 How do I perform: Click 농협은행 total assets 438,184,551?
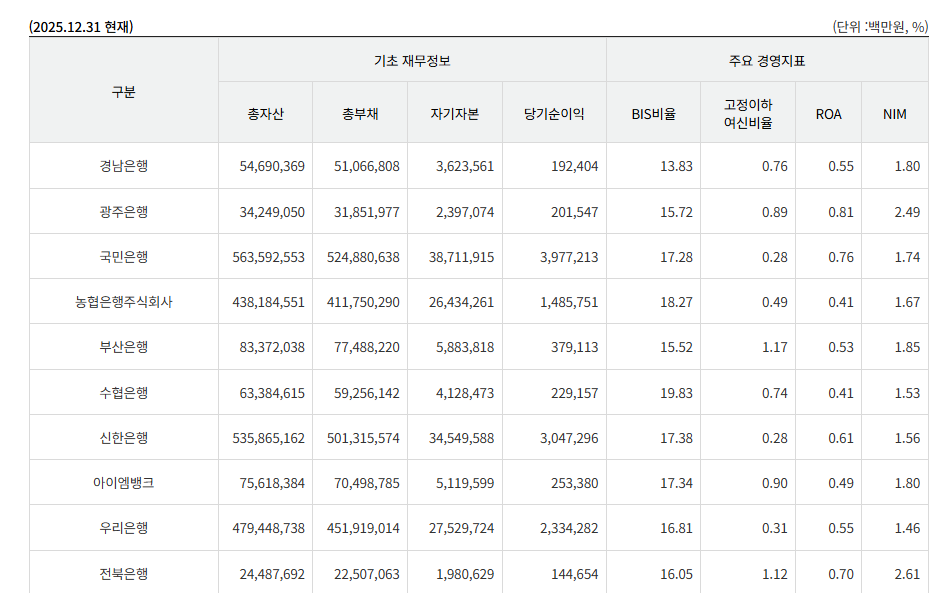point(268,302)
